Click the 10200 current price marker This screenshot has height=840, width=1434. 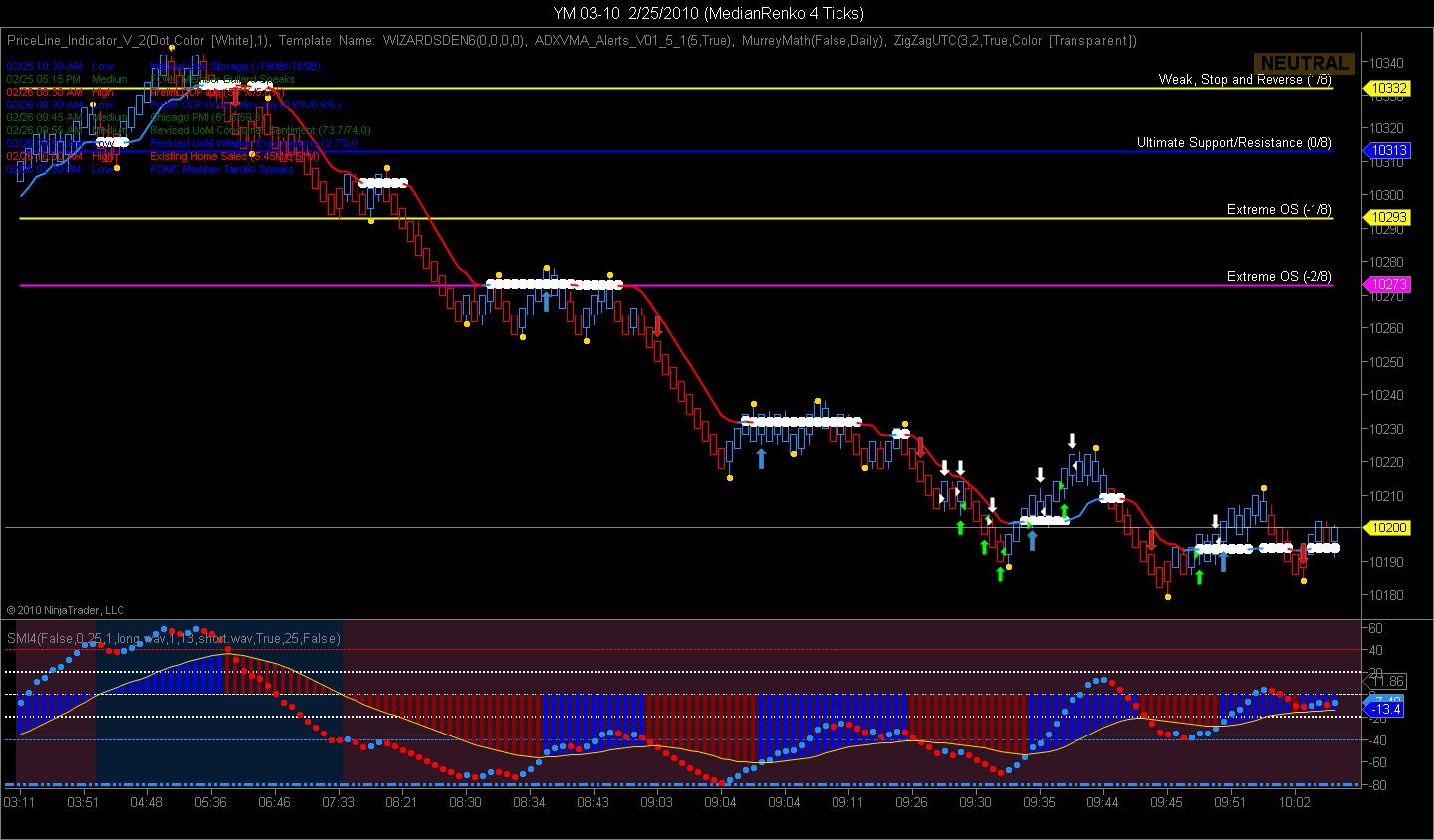click(1387, 527)
